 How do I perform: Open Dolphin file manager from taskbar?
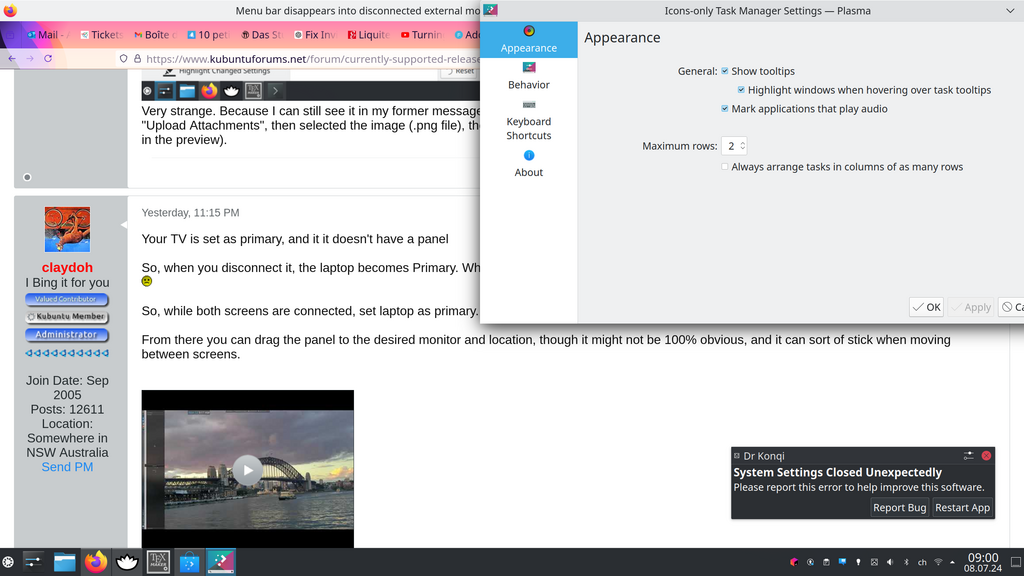(65, 562)
